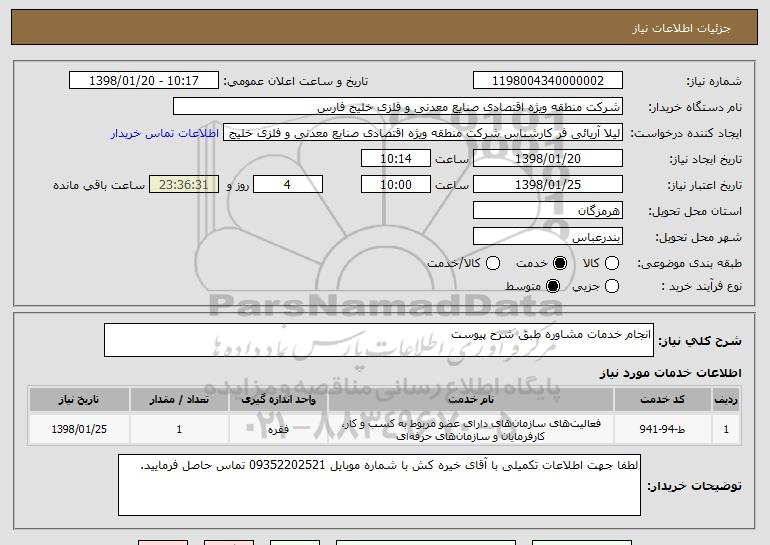770x545 pixels.
Task: Click the کد خدمت column header
Action: [x=662, y=400]
